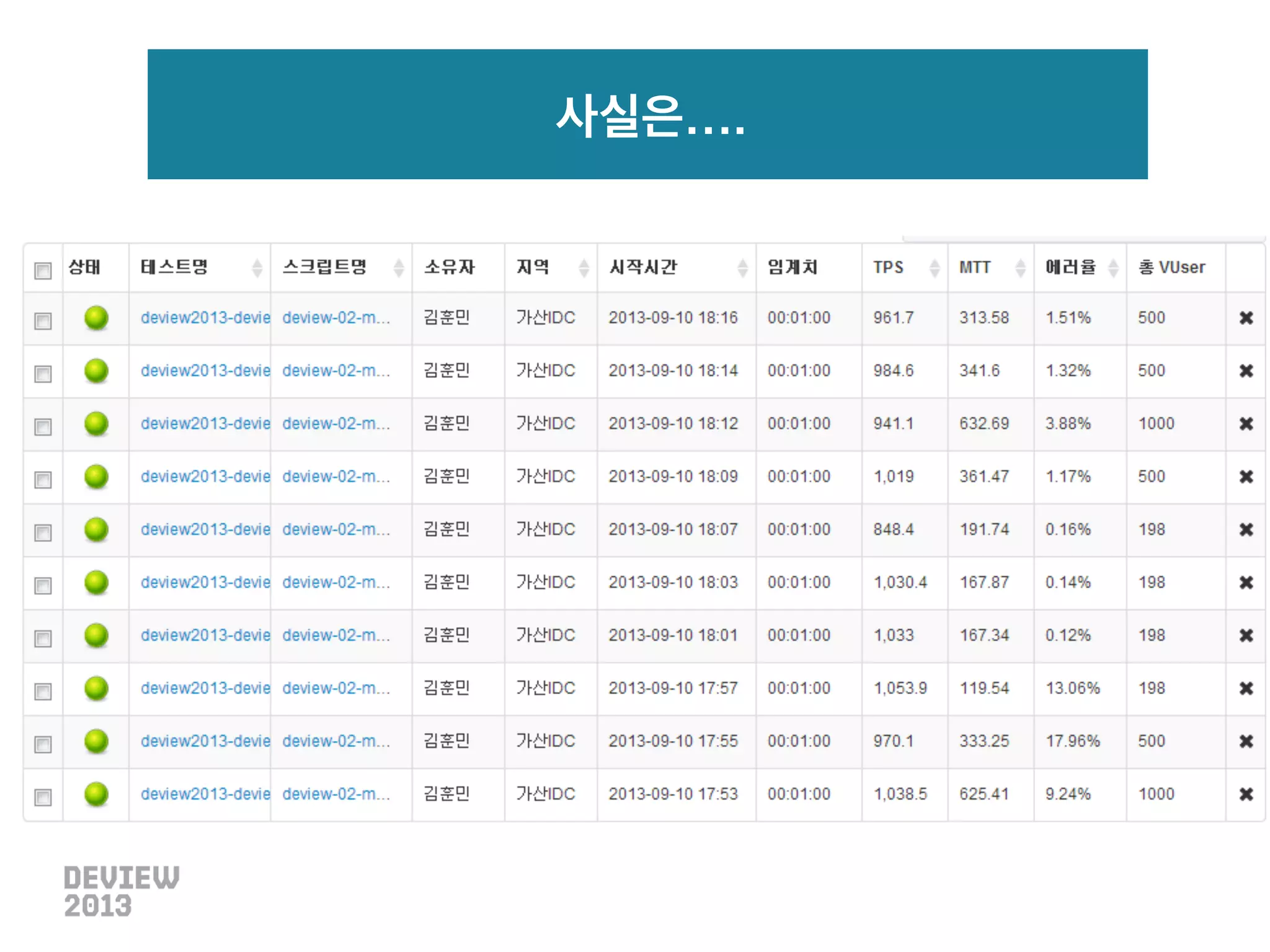Sort by 지역 column arrows
Screen dimensions: 1270x952
584,268
